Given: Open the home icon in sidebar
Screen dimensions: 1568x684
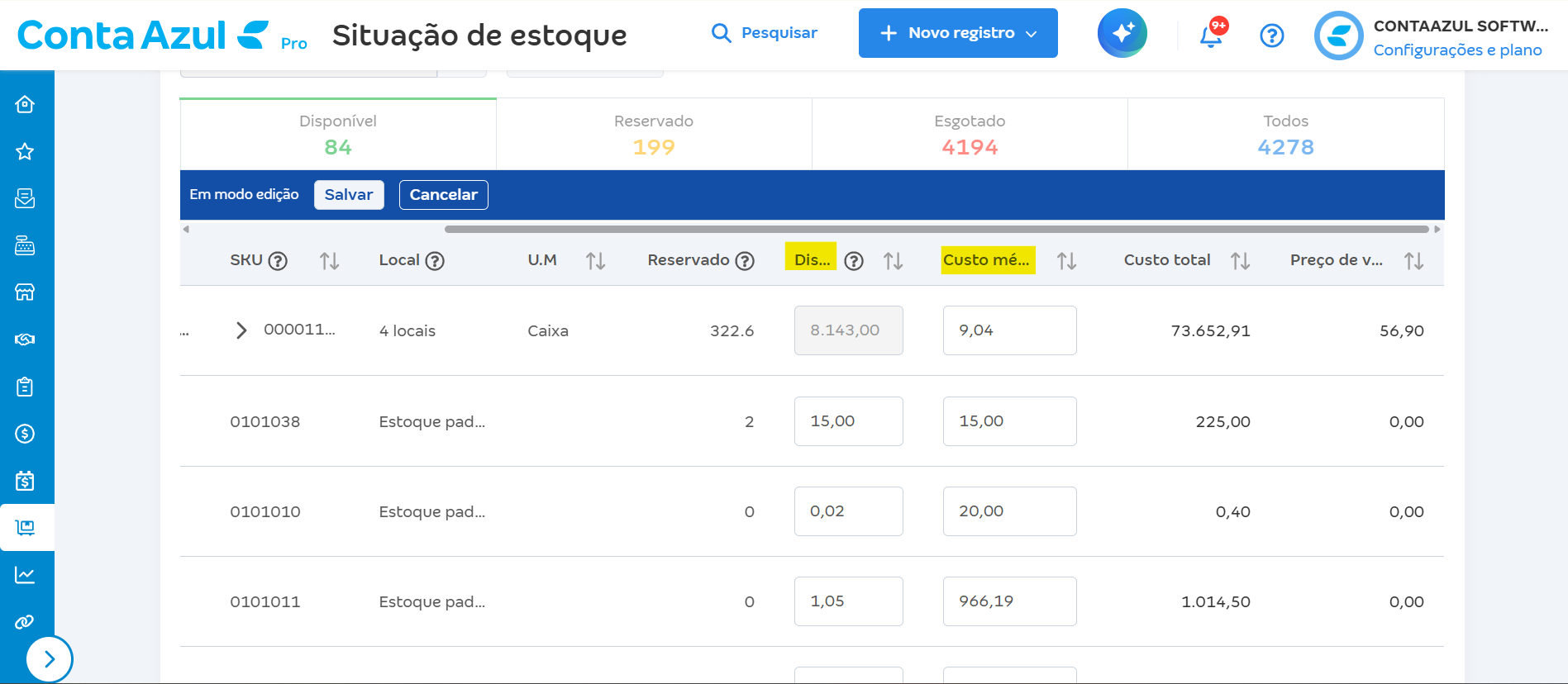Looking at the screenshot, I should [x=25, y=104].
